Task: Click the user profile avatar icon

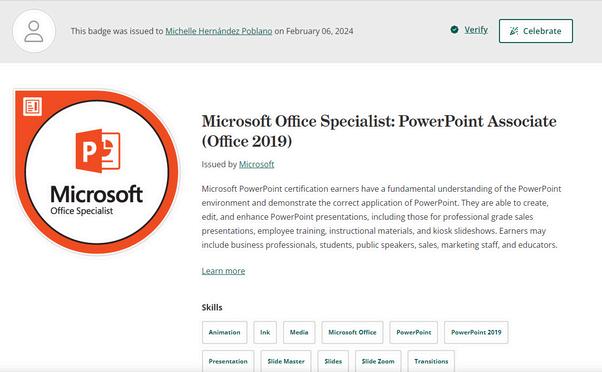Action: coord(34,31)
